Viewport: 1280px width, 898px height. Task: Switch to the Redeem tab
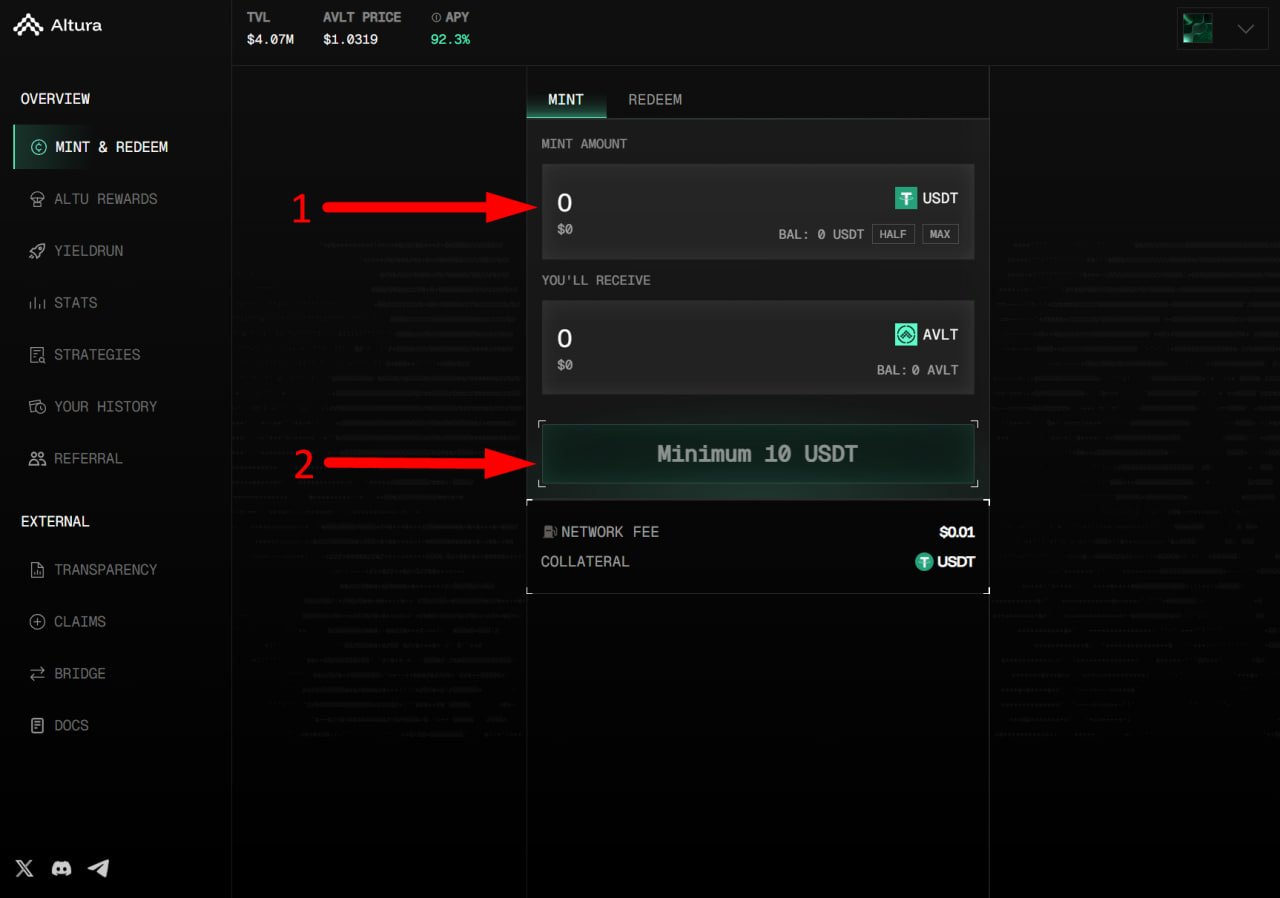pyautogui.click(x=655, y=100)
